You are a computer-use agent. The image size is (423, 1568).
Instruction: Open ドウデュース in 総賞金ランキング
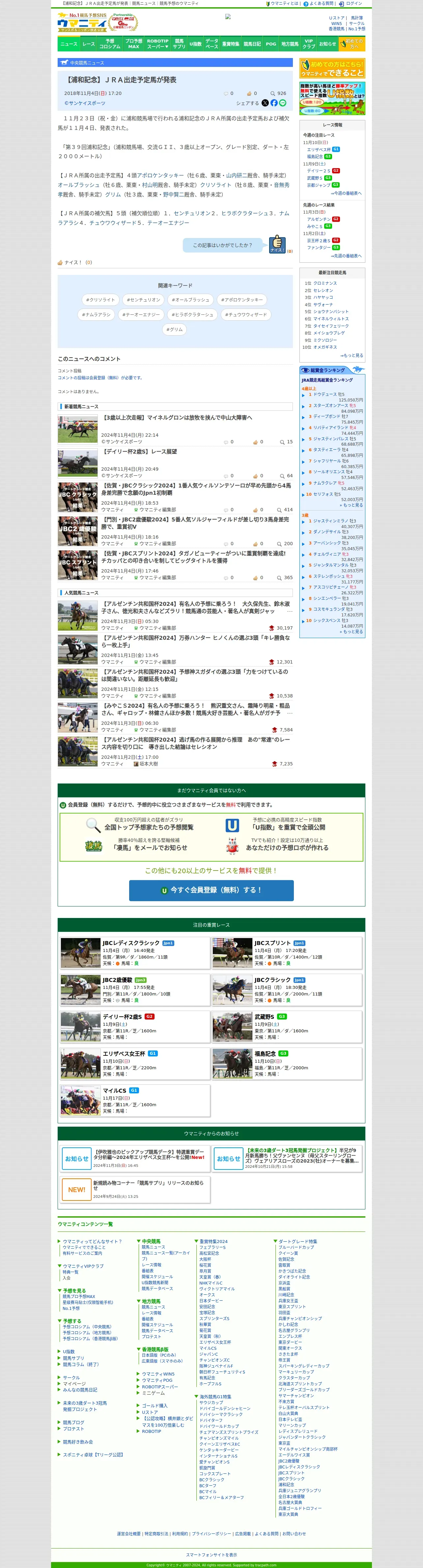tap(324, 395)
